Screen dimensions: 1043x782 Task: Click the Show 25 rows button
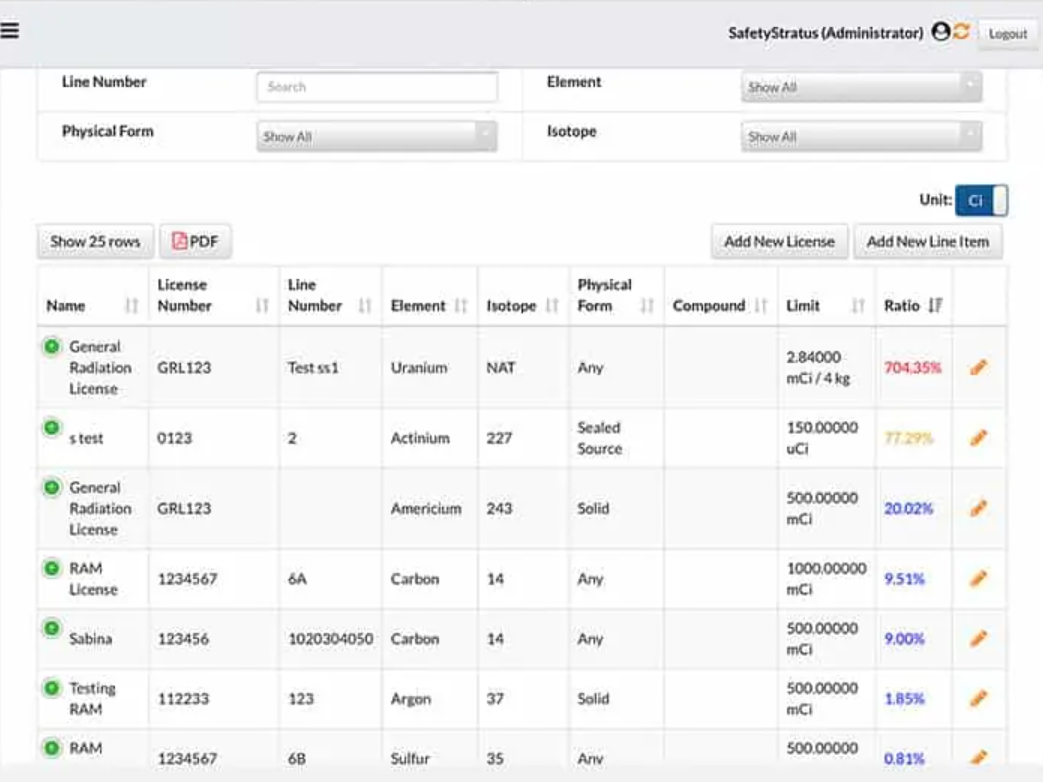coord(94,240)
